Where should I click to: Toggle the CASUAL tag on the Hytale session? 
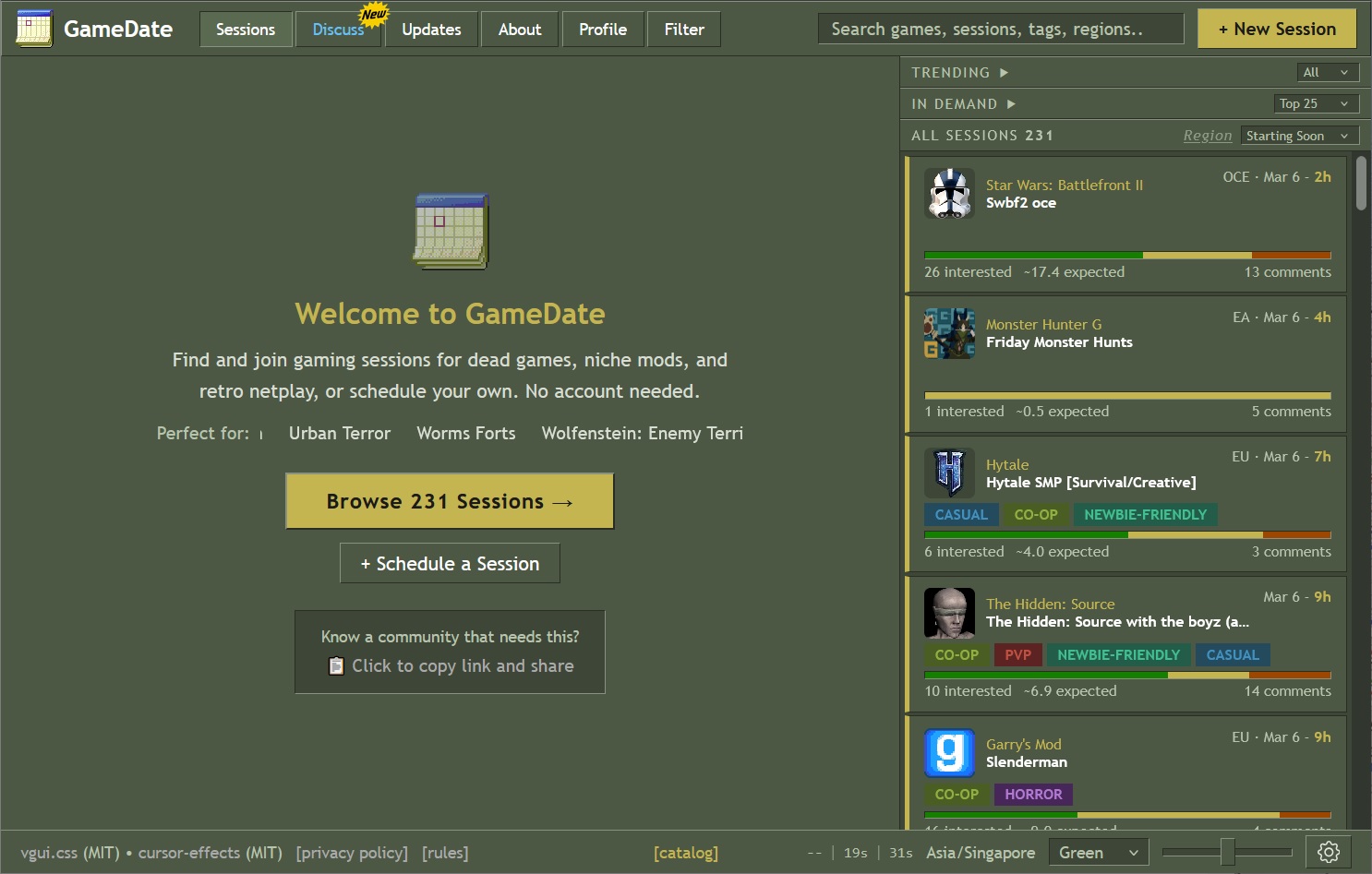[961, 514]
